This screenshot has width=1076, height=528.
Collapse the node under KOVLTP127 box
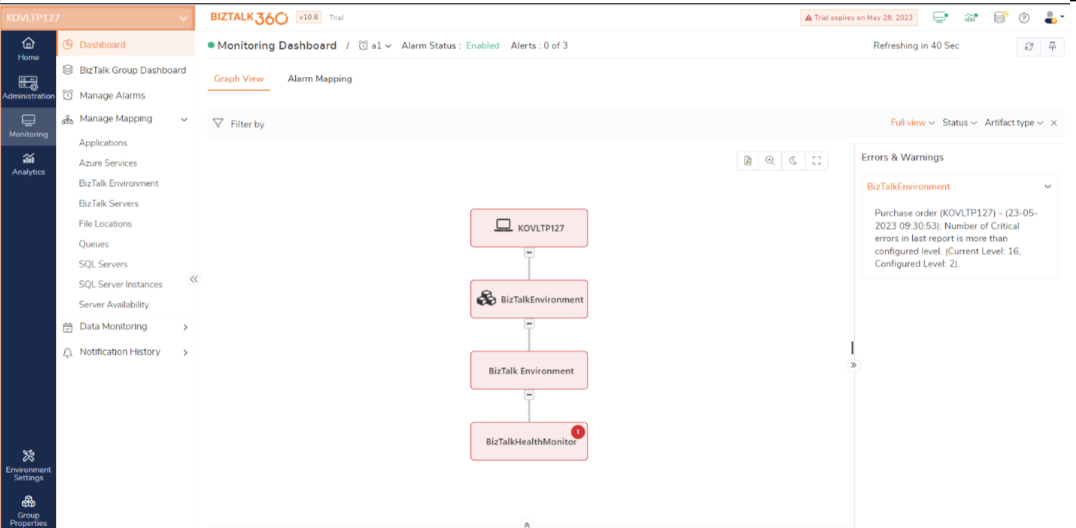(529, 253)
